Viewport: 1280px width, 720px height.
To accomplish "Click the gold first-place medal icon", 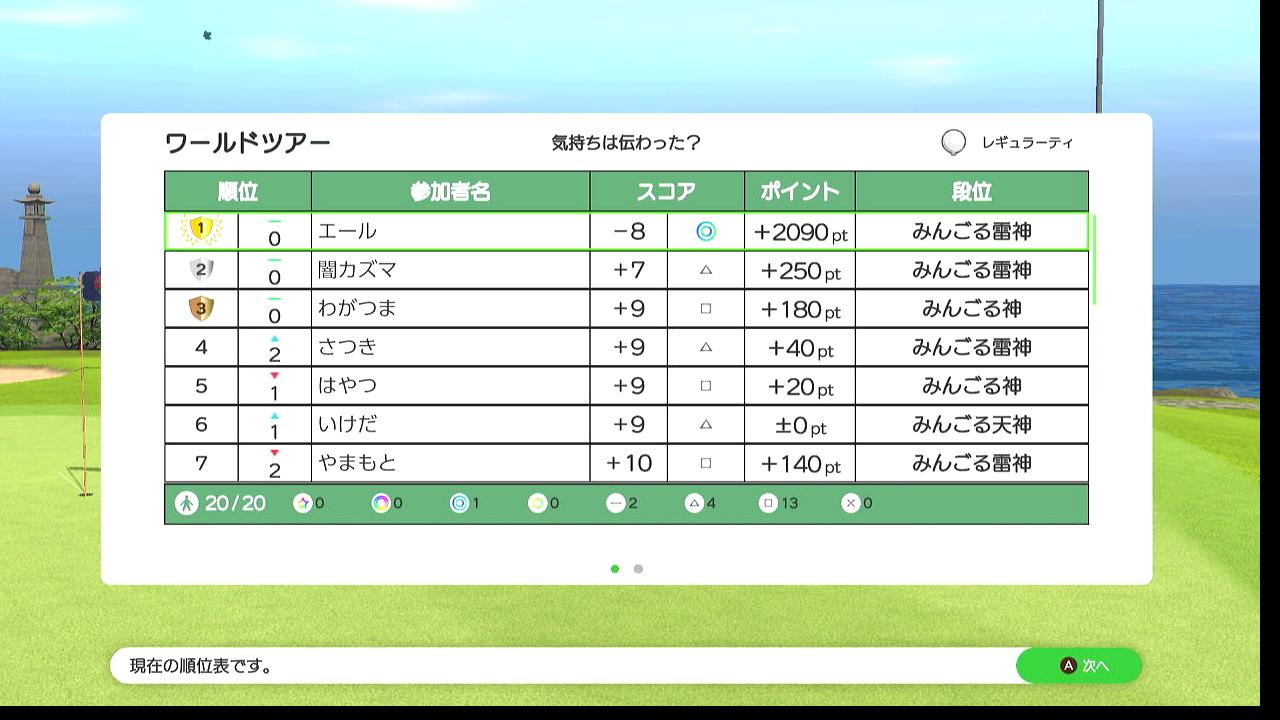I will (x=201, y=230).
